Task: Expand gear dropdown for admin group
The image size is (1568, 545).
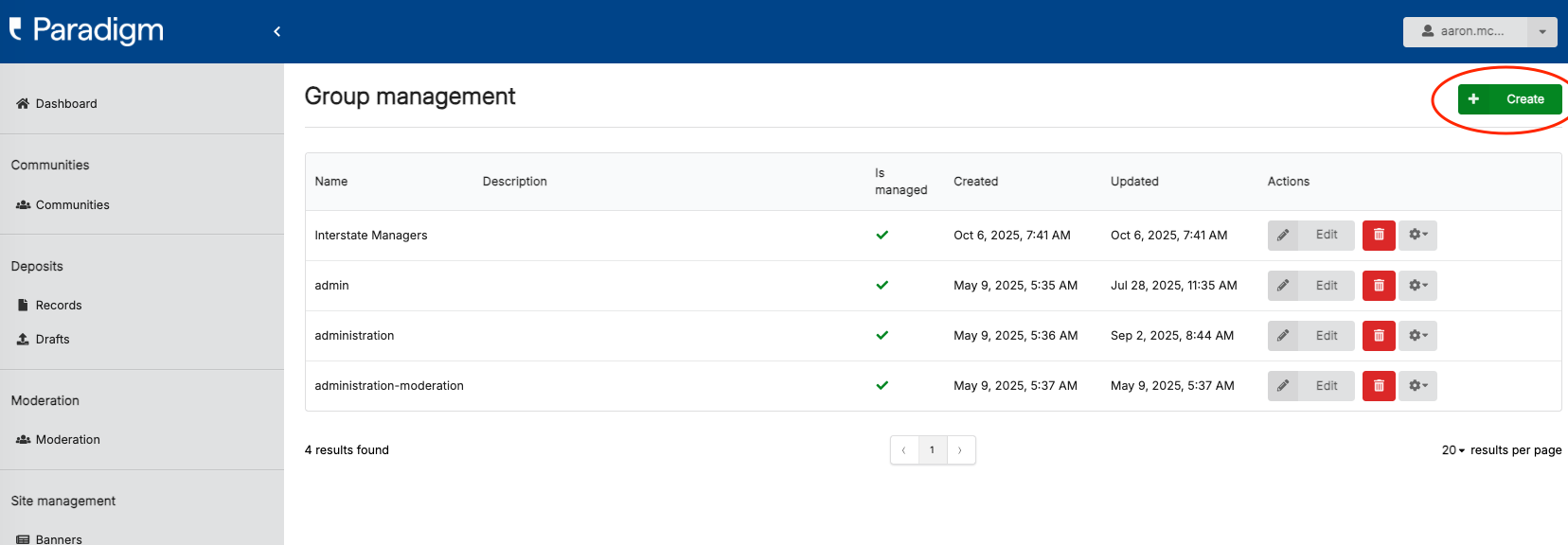Action: click(1417, 285)
